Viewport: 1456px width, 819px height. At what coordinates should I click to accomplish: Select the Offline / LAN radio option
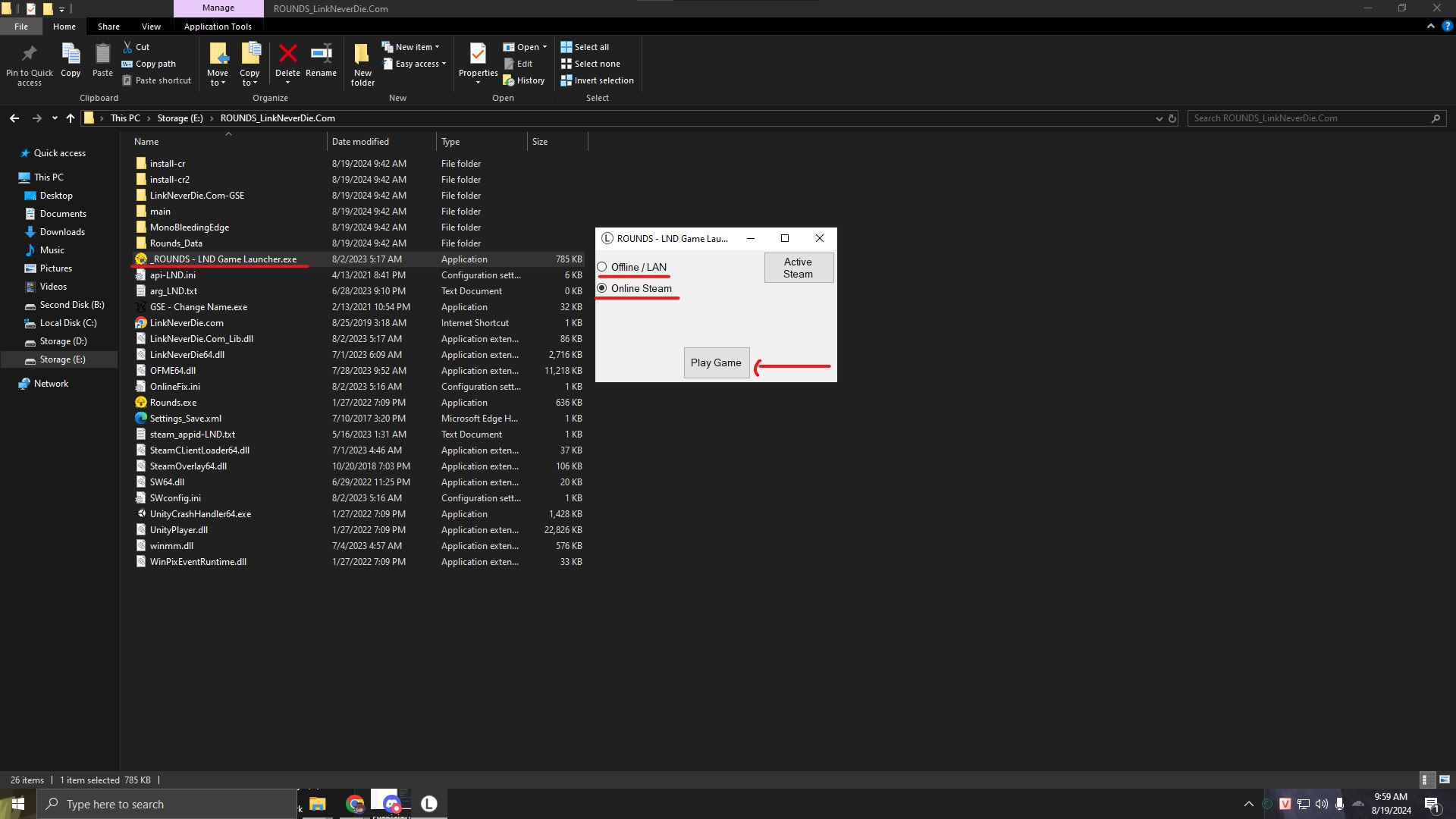pyautogui.click(x=602, y=267)
